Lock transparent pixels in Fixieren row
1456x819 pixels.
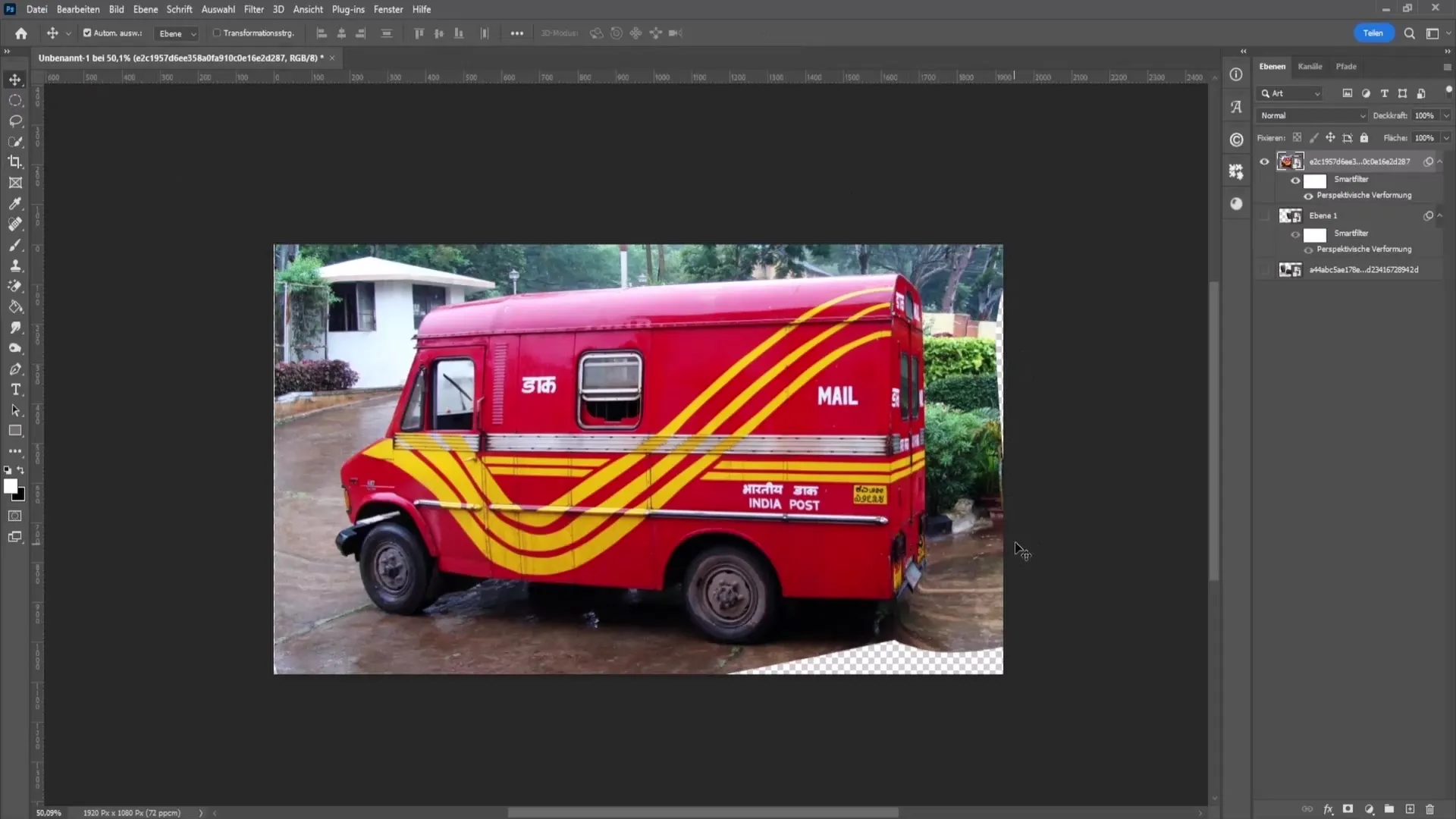pyautogui.click(x=1297, y=138)
